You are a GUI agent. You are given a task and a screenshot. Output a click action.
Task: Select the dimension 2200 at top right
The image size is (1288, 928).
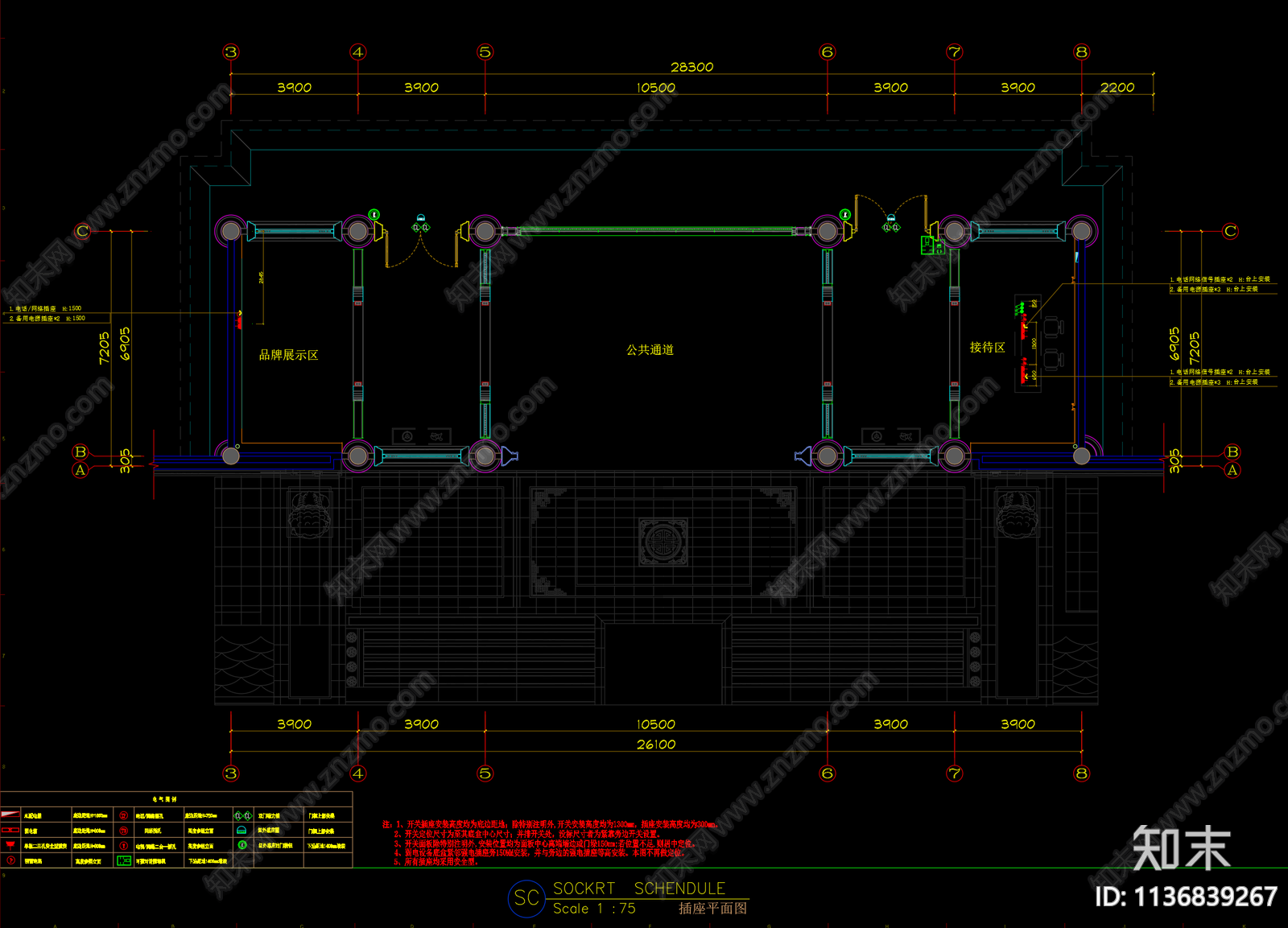(1117, 87)
